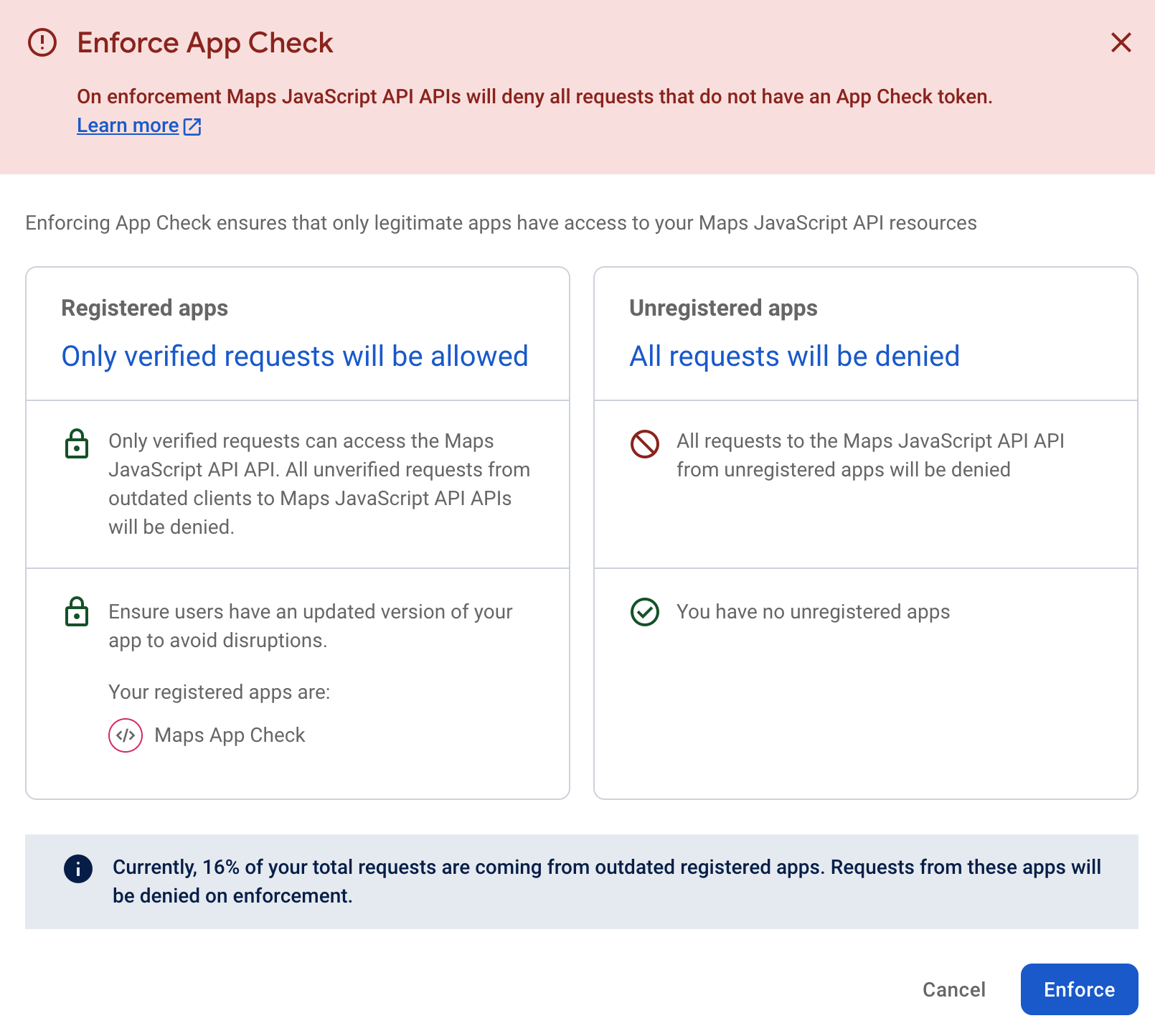
Task: Click the code icon next to Maps App Check
Action: click(x=125, y=735)
